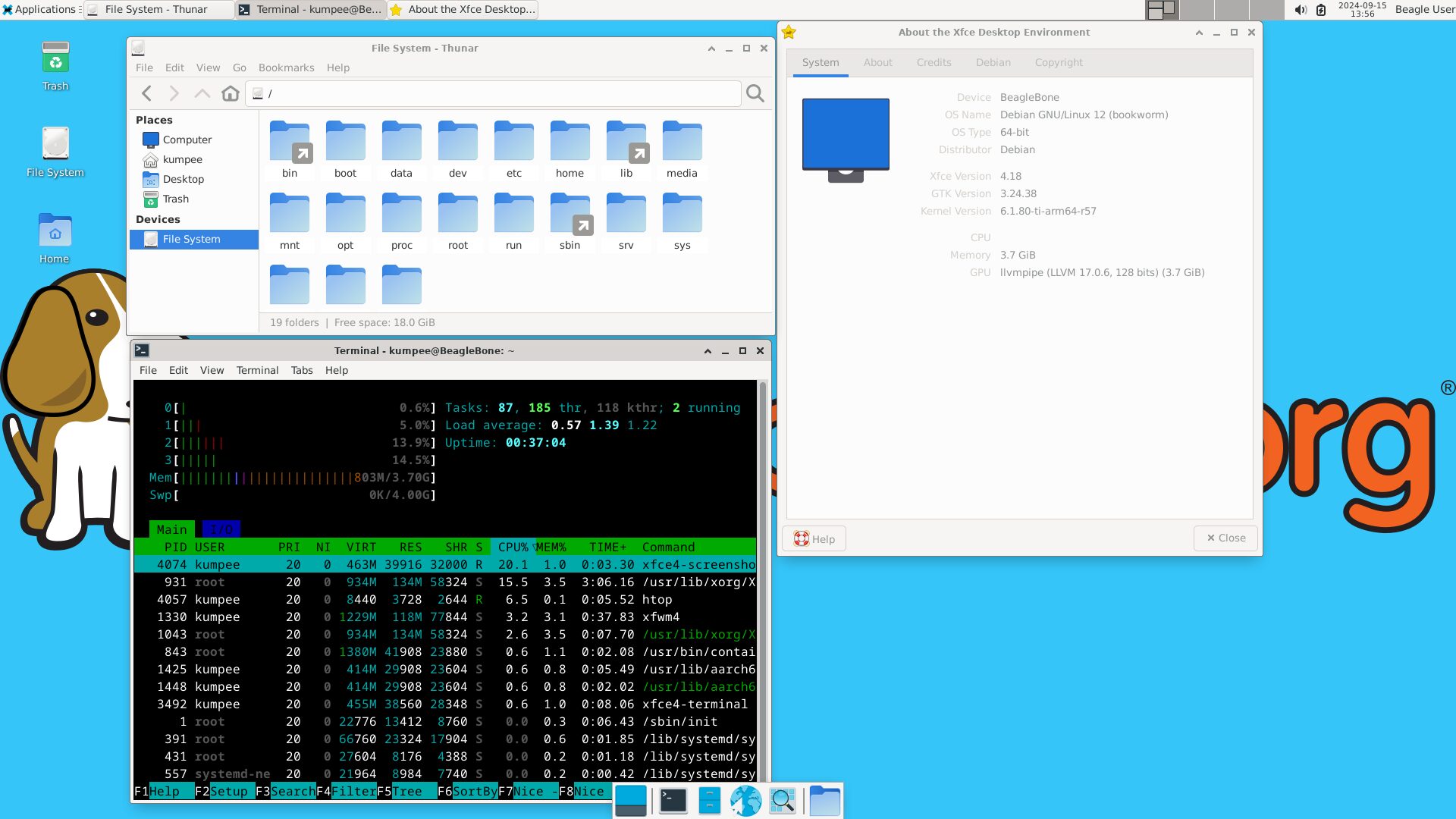Select htop Main tab

coord(171,529)
